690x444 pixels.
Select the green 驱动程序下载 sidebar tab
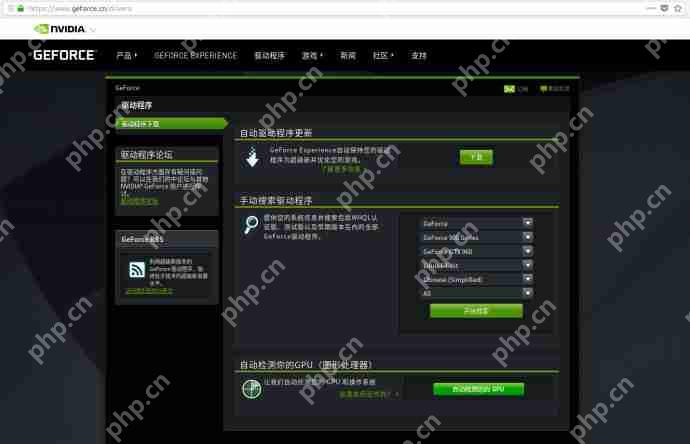coord(171,124)
